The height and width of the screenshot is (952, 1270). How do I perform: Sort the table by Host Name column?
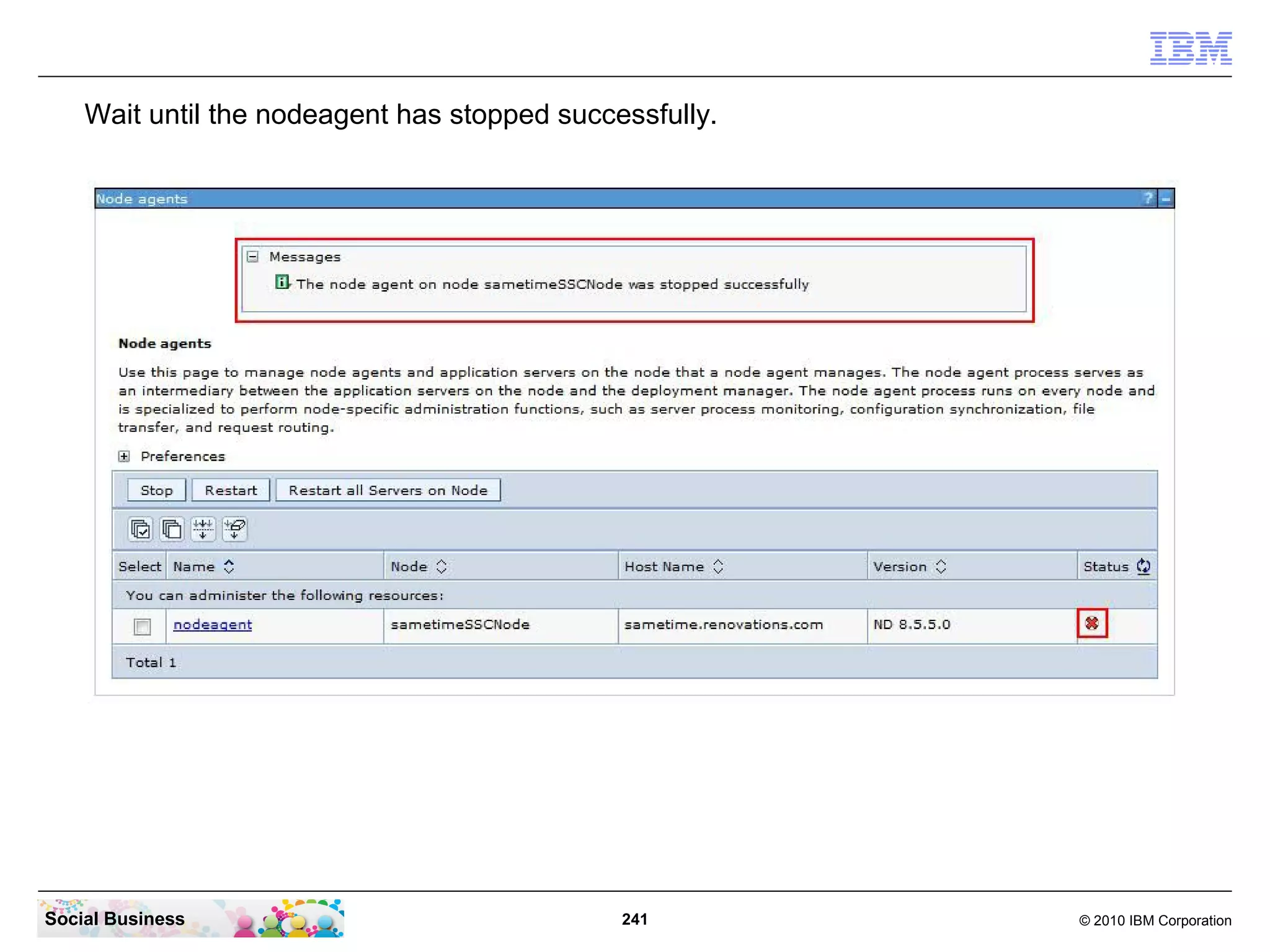point(718,566)
